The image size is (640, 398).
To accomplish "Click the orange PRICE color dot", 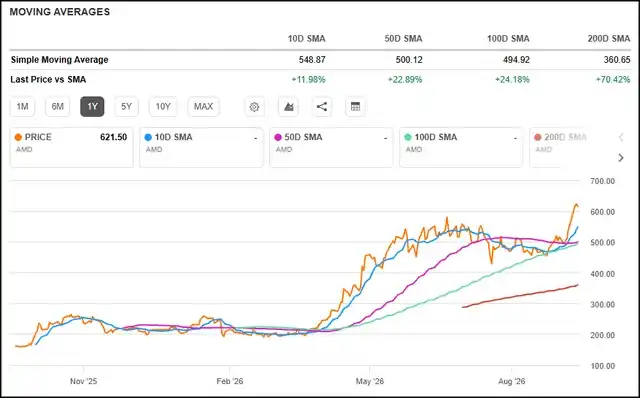I will tap(18, 137).
